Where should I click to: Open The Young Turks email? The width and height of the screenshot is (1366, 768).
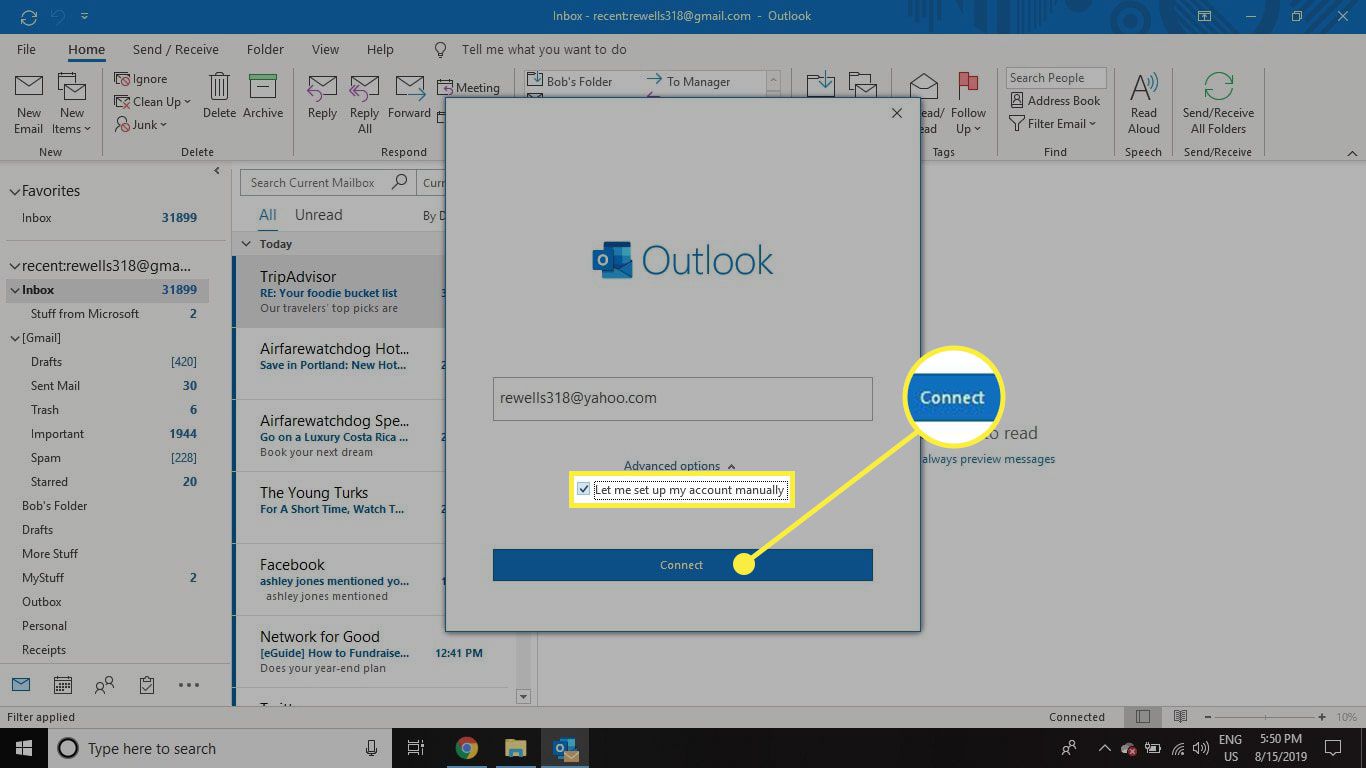[x=339, y=508]
